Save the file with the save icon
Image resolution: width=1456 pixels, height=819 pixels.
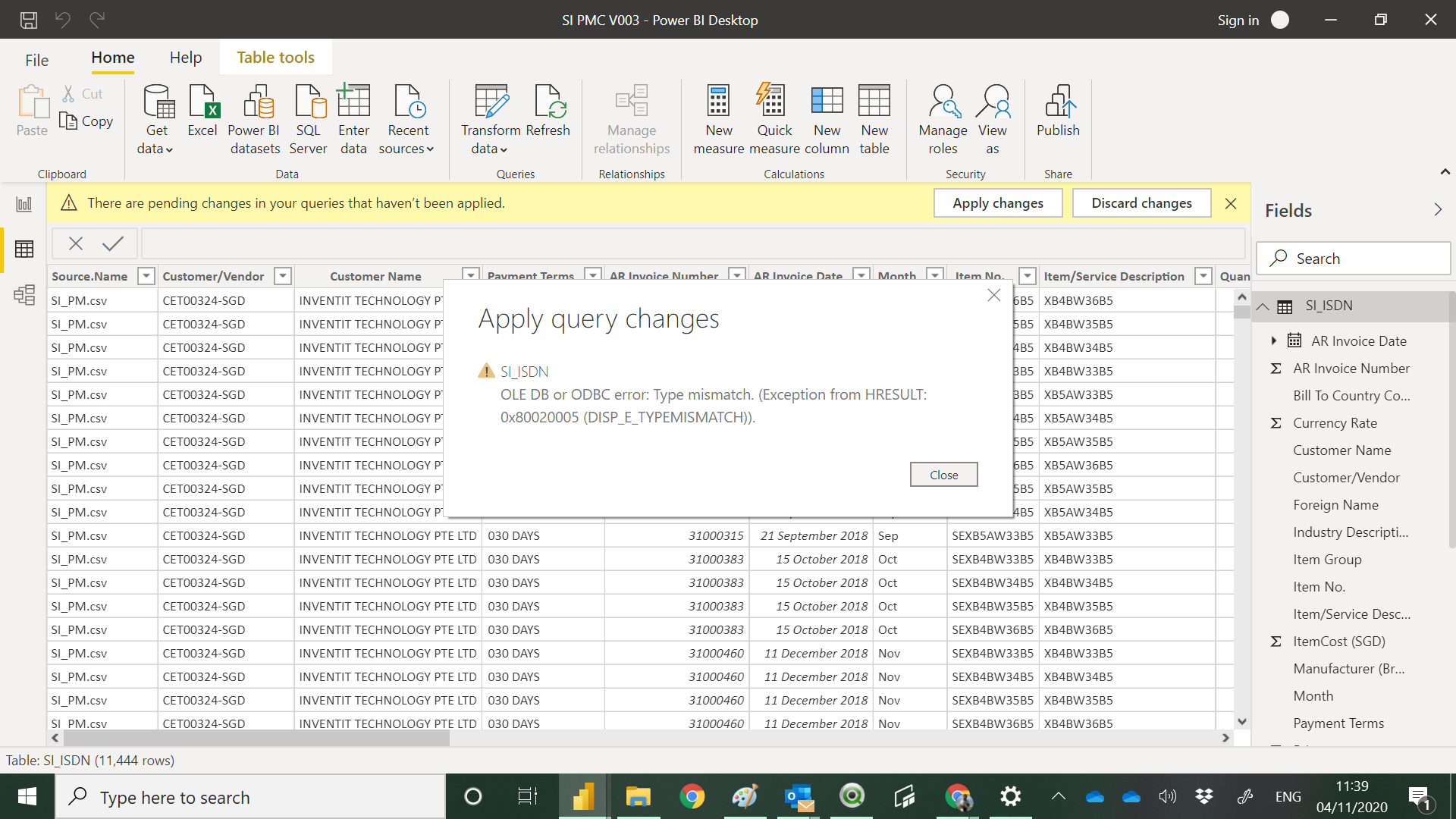point(29,20)
